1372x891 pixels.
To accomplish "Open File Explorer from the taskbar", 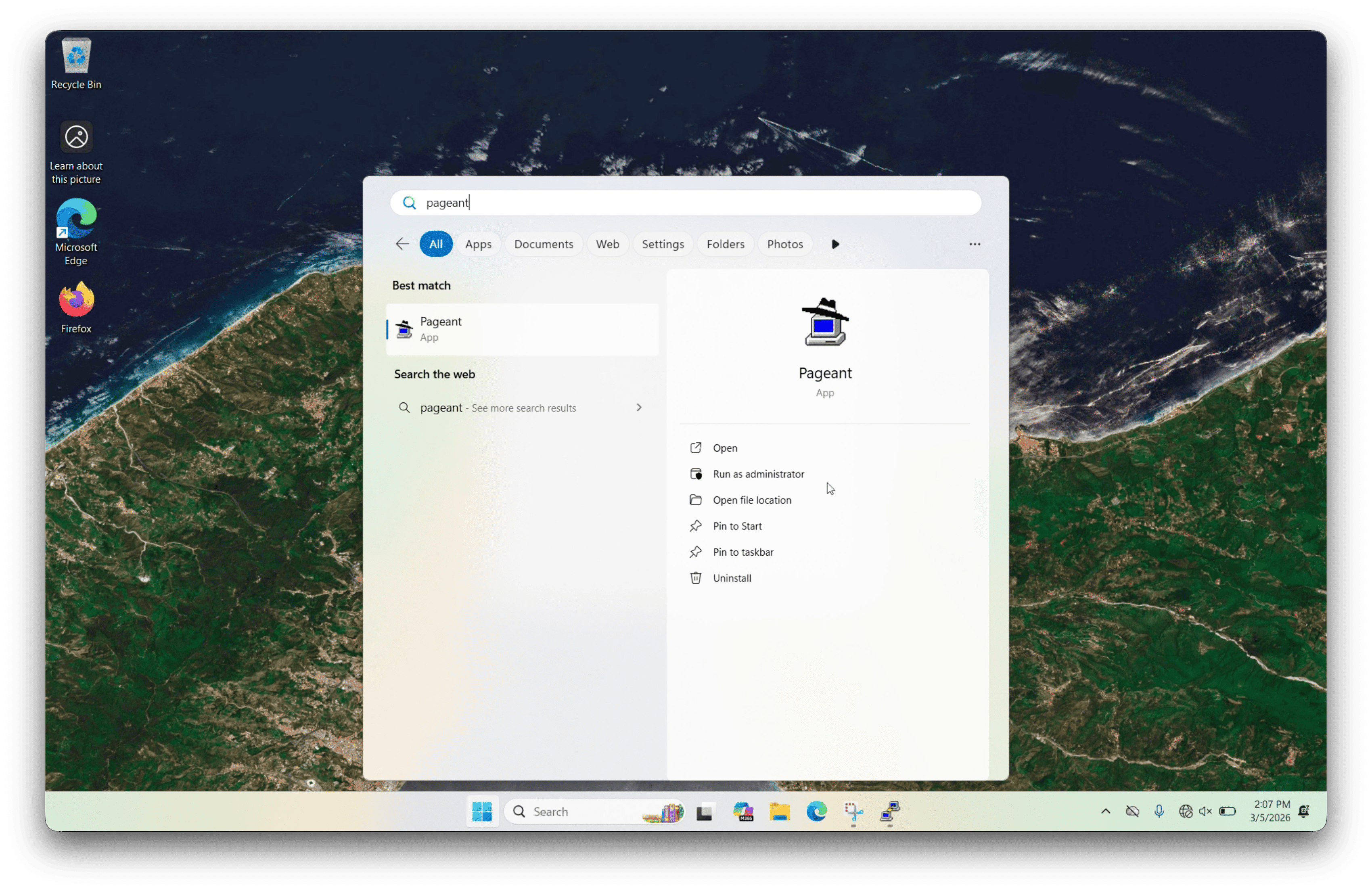I will click(779, 812).
